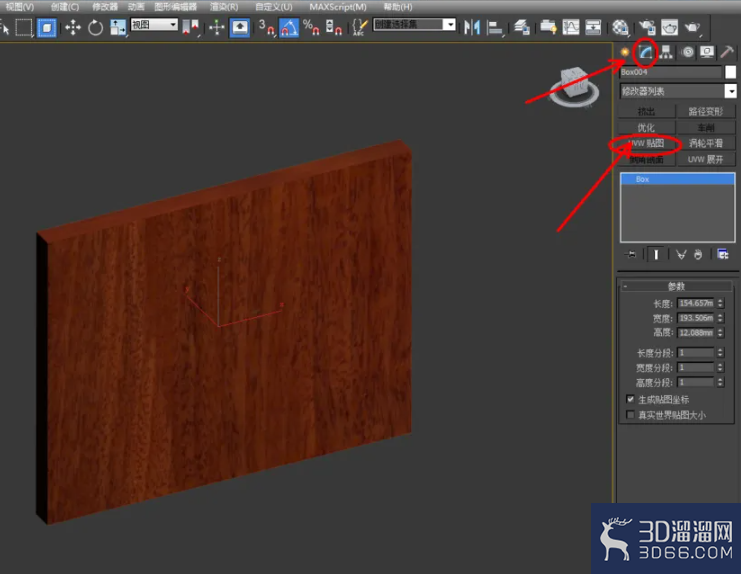Click the Render Production teapot icon

pos(692,27)
